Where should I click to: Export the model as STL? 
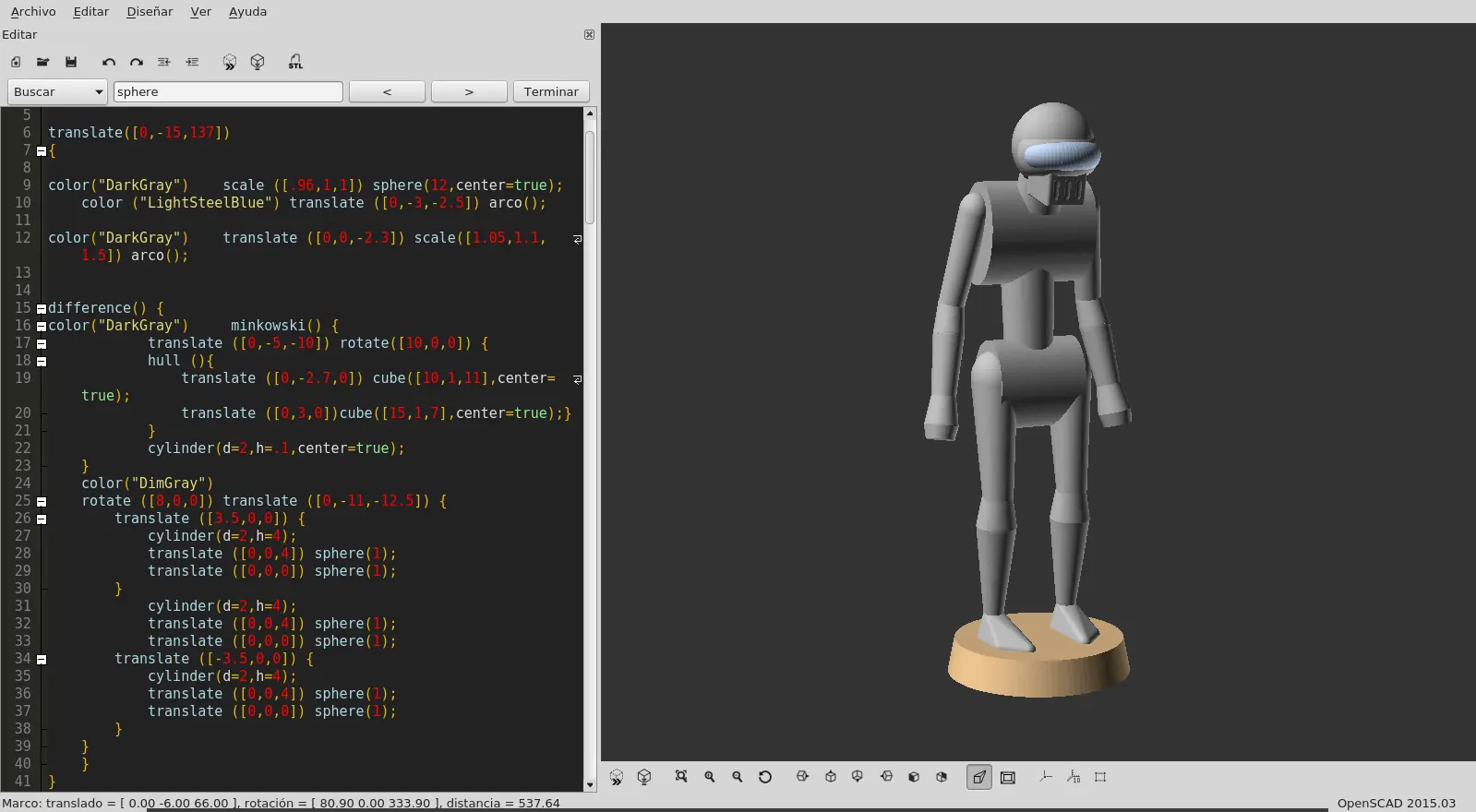coord(295,62)
